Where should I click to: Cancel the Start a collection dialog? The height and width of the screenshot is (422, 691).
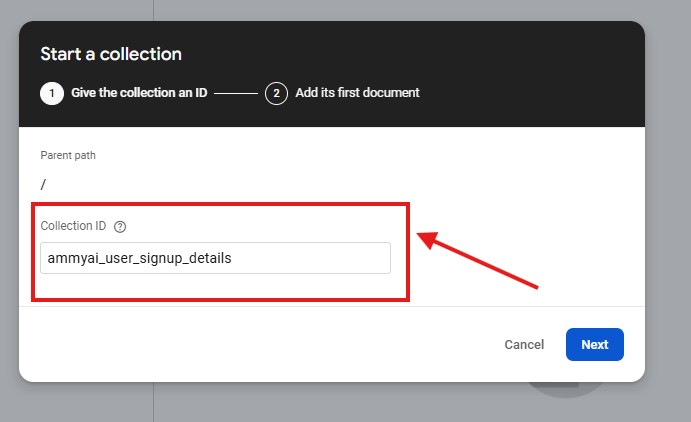click(x=524, y=344)
